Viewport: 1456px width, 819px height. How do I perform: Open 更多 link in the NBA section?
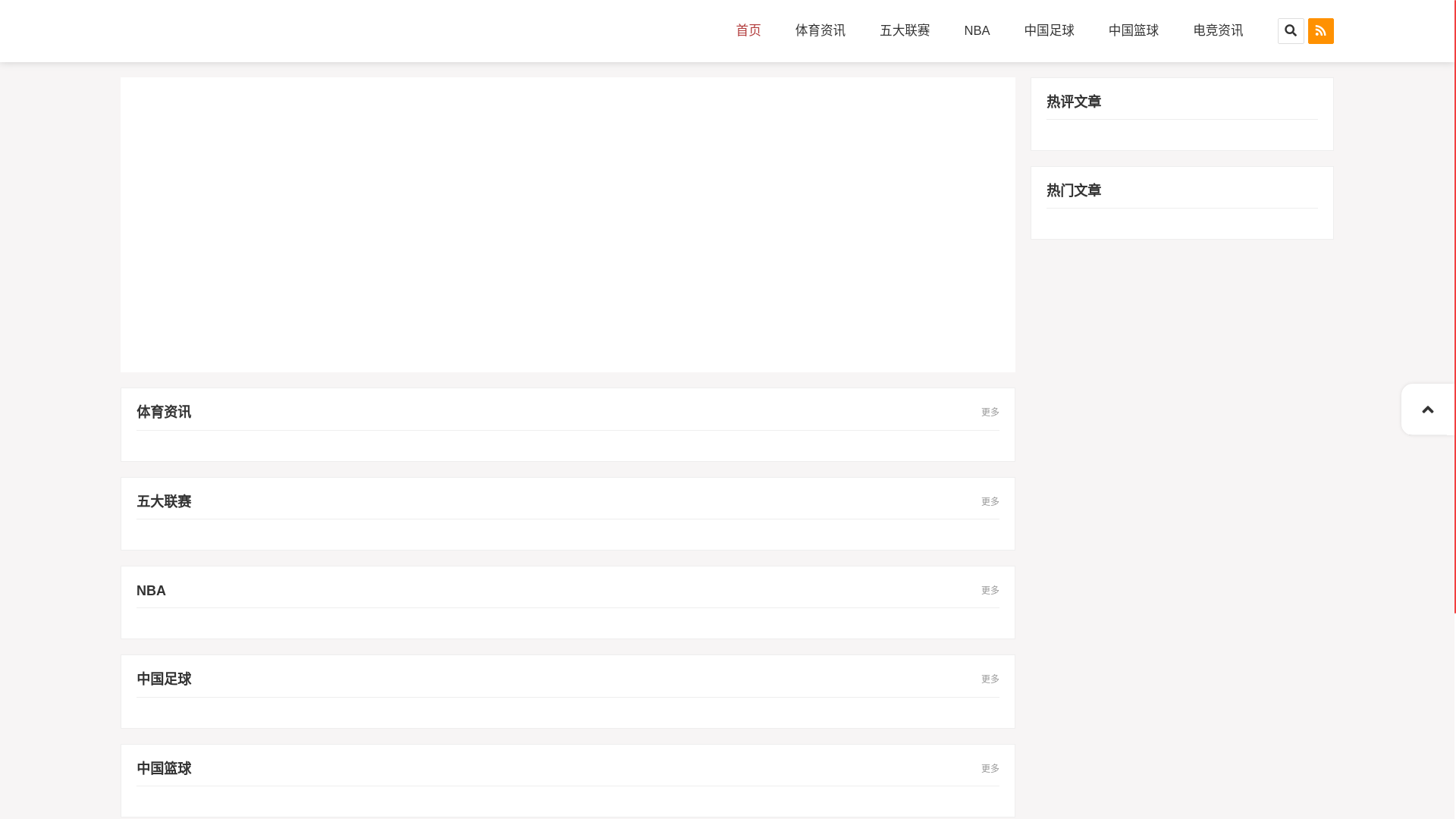pyautogui.click(x=990, y=590)
